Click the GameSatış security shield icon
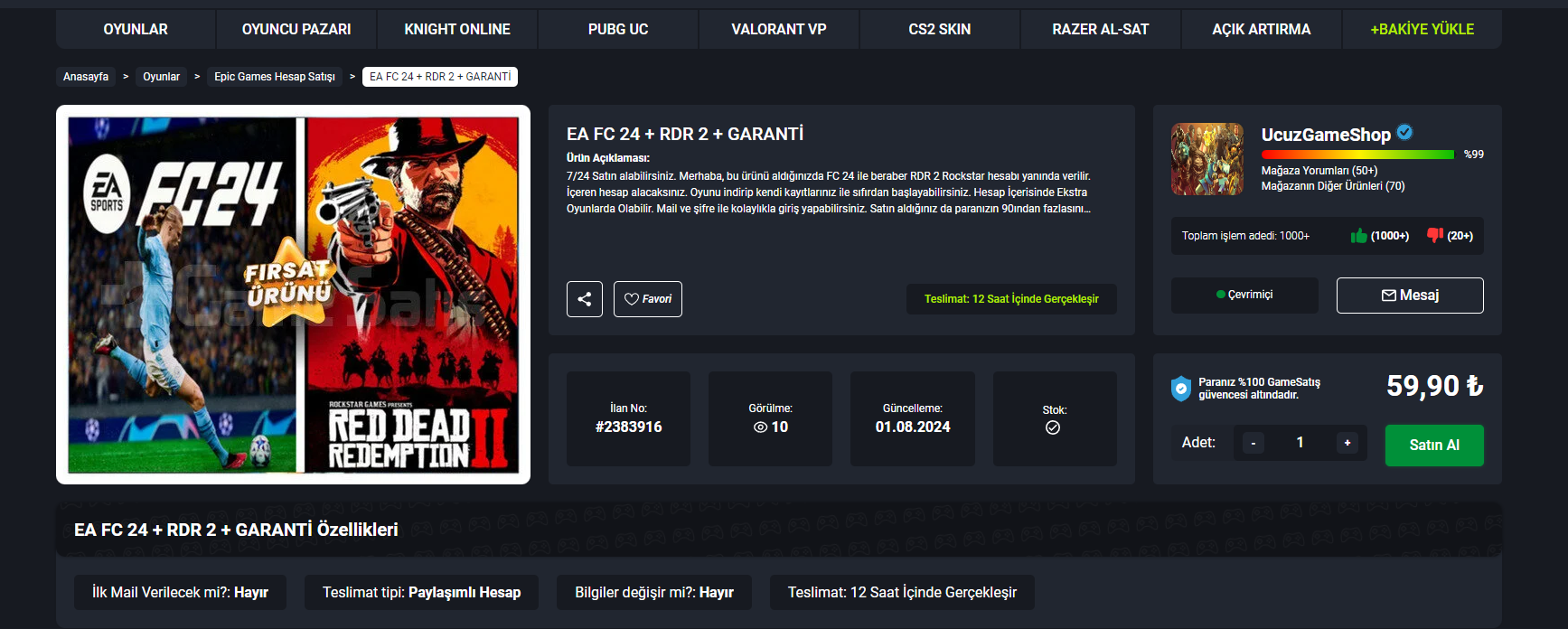This screenshot has width=1568, height=629. click(x=1180, y=389)
